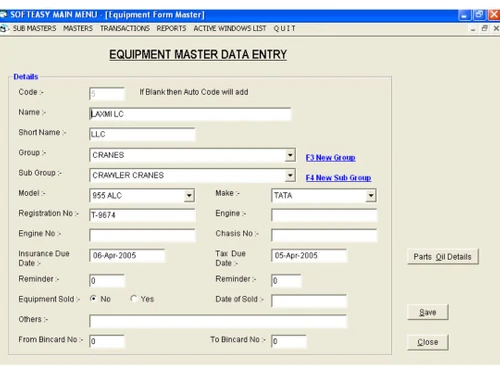This screenshot has width=500, height=375.
Task: Expand the Group dropdown showing CRANES
Action: click(290, 155)
